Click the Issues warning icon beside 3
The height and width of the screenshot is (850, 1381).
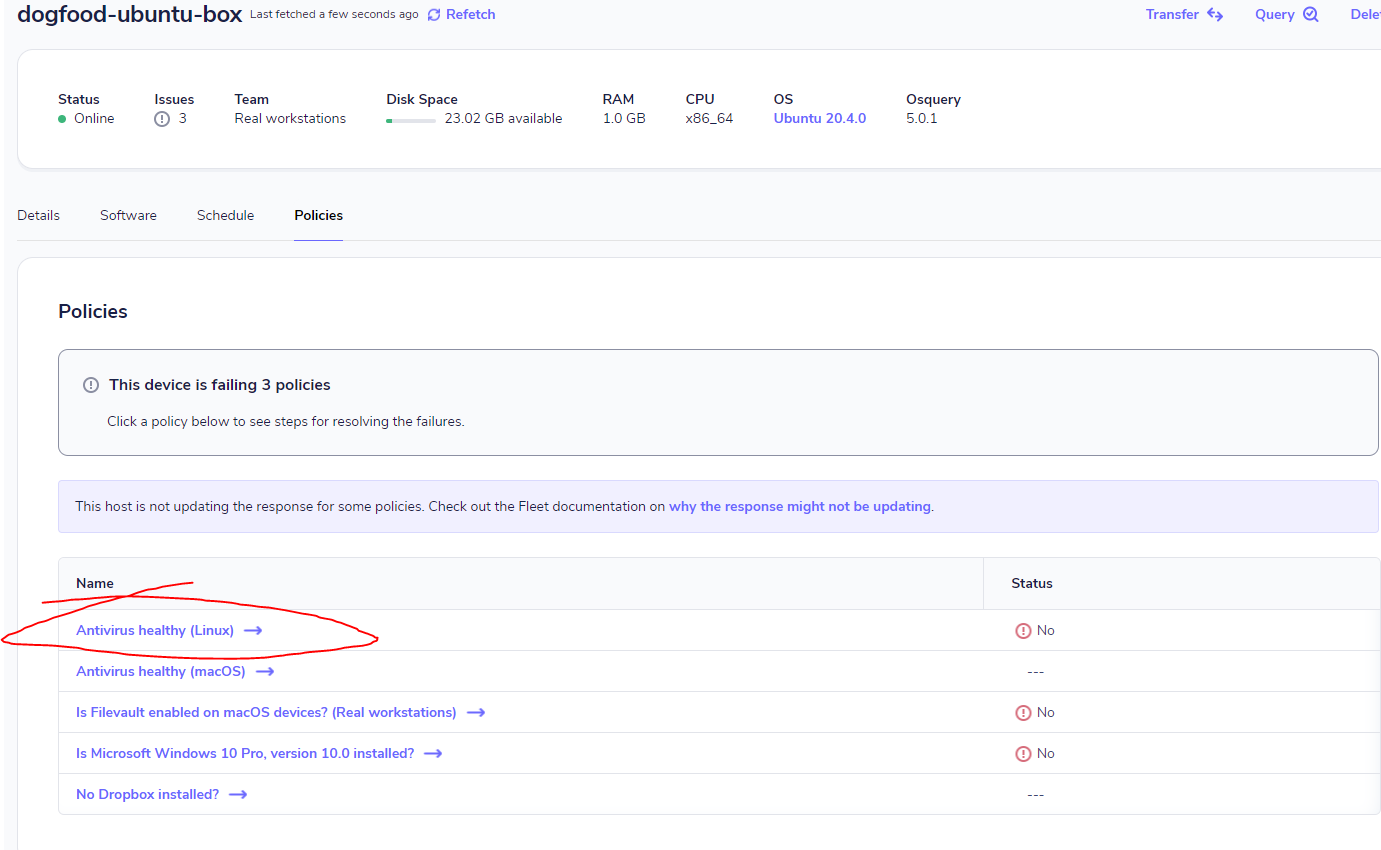pos(162,119)
